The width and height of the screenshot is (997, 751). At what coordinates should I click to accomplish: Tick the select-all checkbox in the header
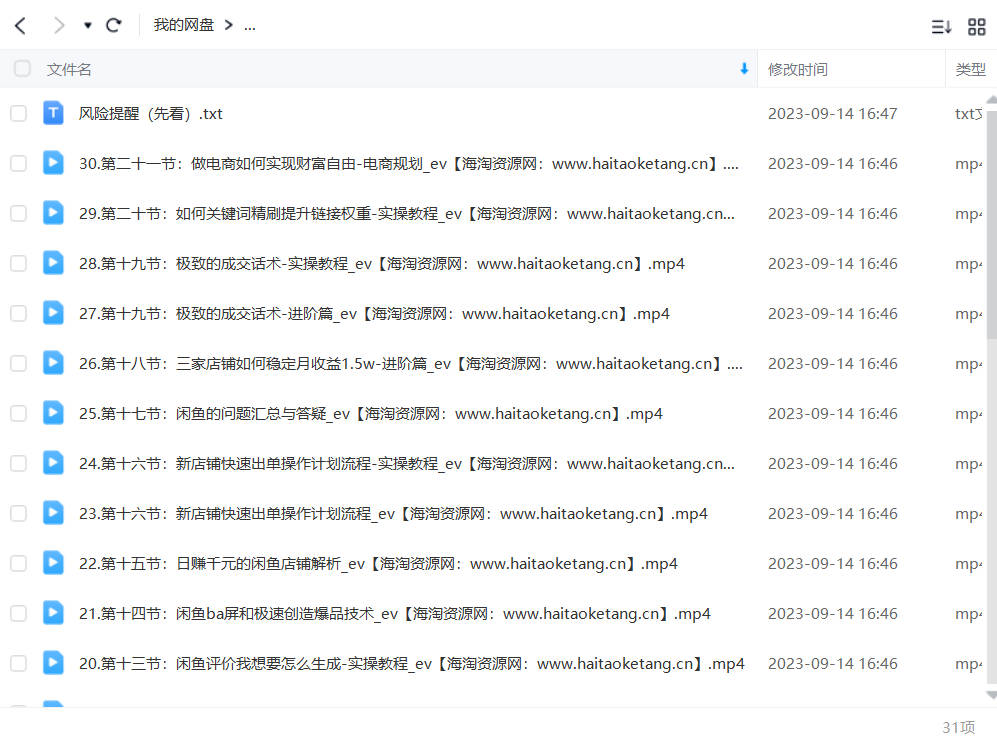pos(22,69)
